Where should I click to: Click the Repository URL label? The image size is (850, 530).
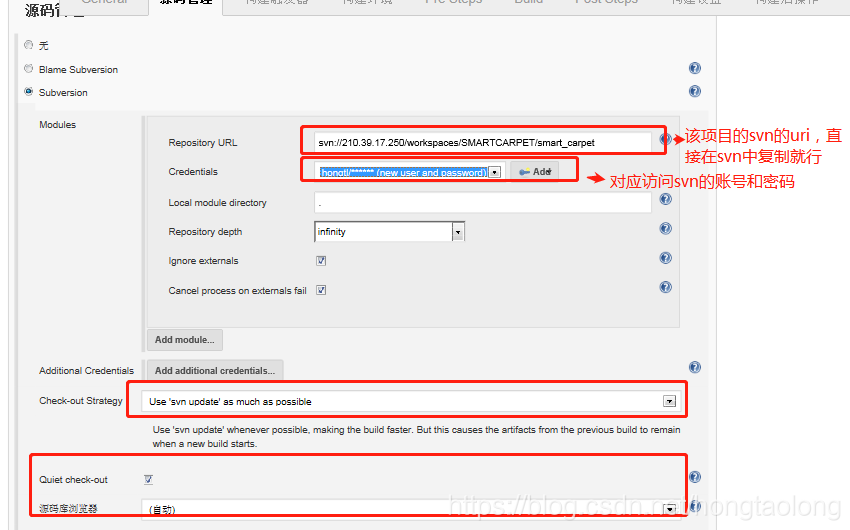(203, 143)
